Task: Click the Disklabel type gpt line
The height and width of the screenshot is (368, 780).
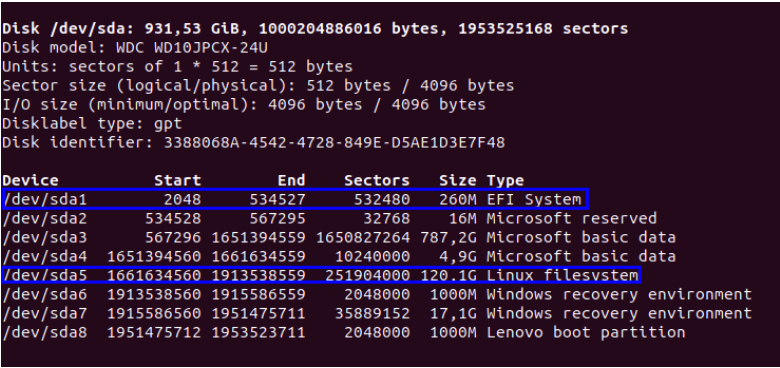Action: pos(92,123)
